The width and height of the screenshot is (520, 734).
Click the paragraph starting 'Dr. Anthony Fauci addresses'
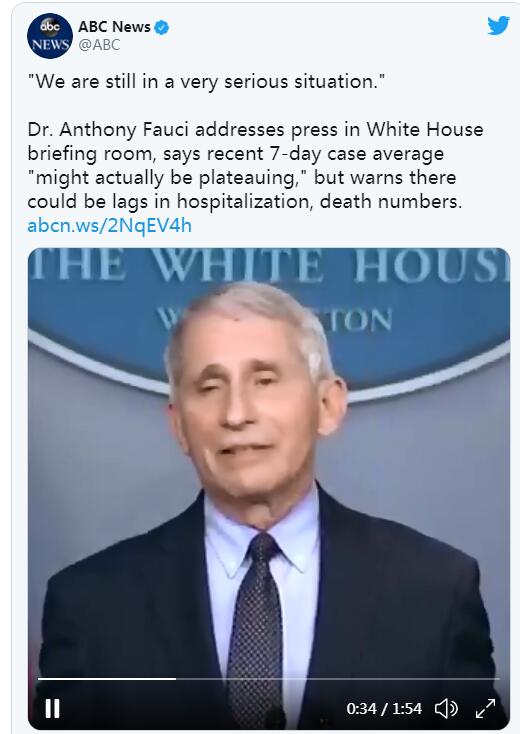pyautogui.click(x=256, y=166)
